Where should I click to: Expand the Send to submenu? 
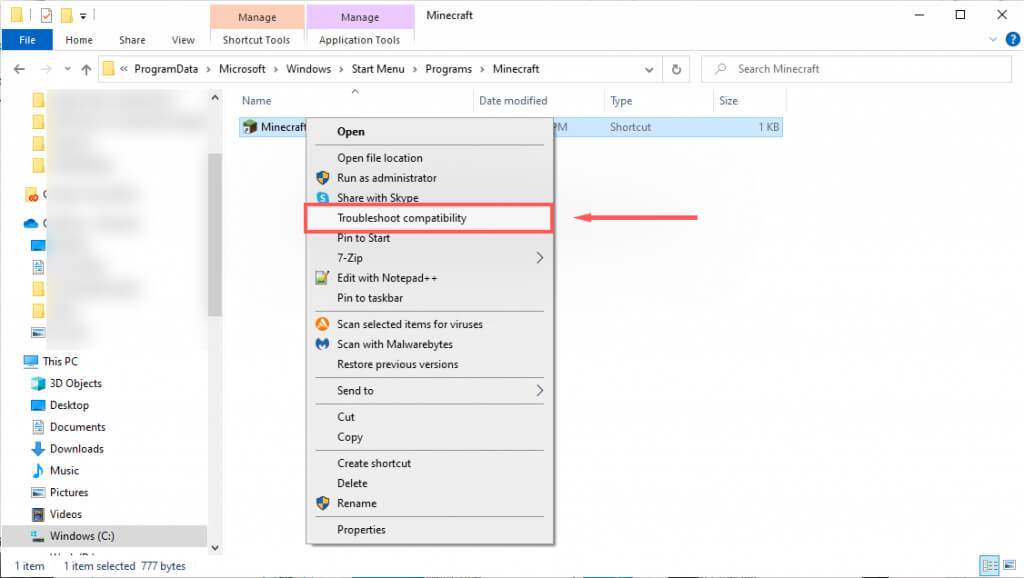pyautogui.click(x=540, y=390)
